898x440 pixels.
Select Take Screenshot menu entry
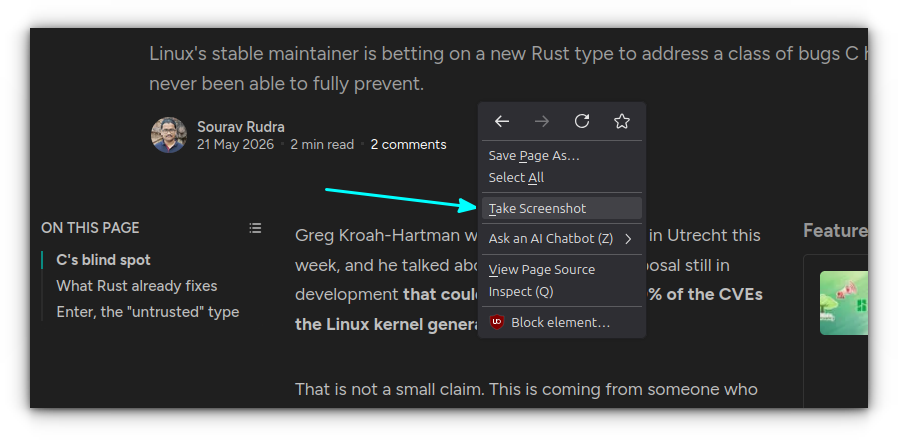pyautogui.click(x=562, y=209)
